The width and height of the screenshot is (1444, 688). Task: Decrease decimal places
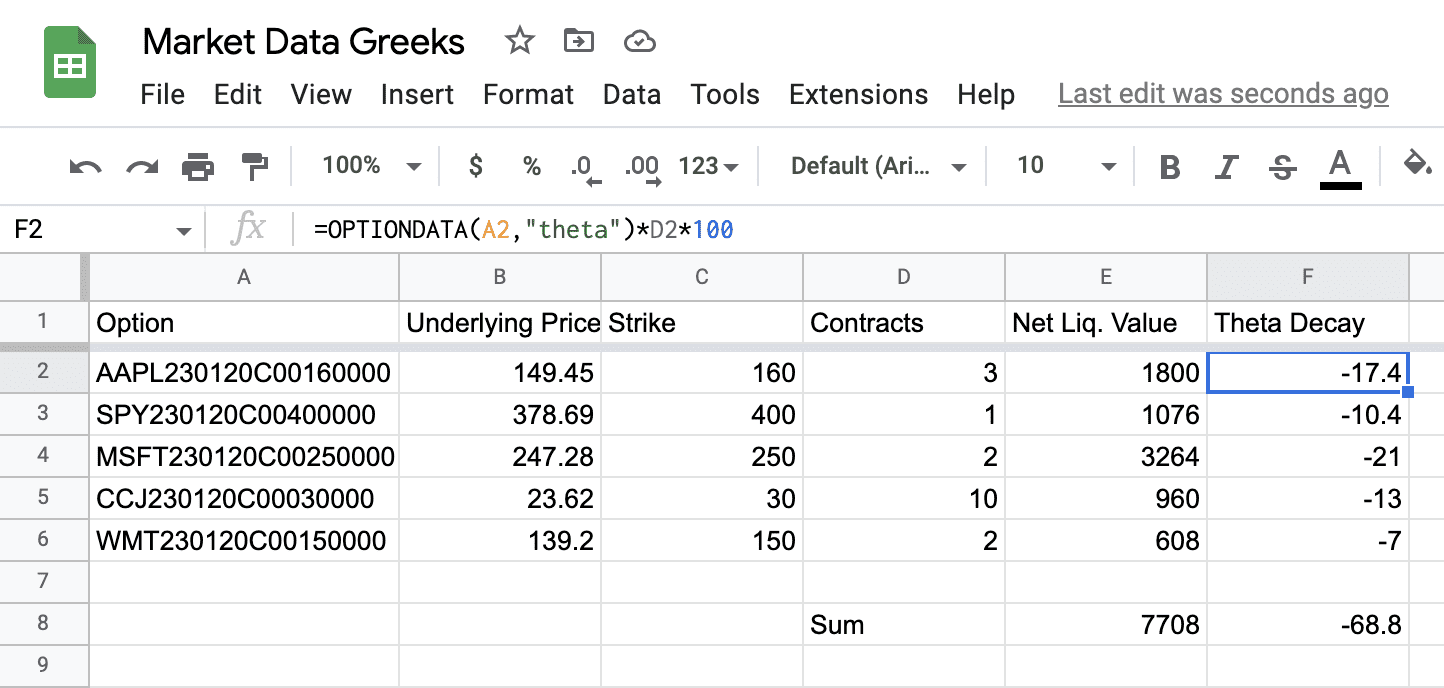[x=584, y=168]
